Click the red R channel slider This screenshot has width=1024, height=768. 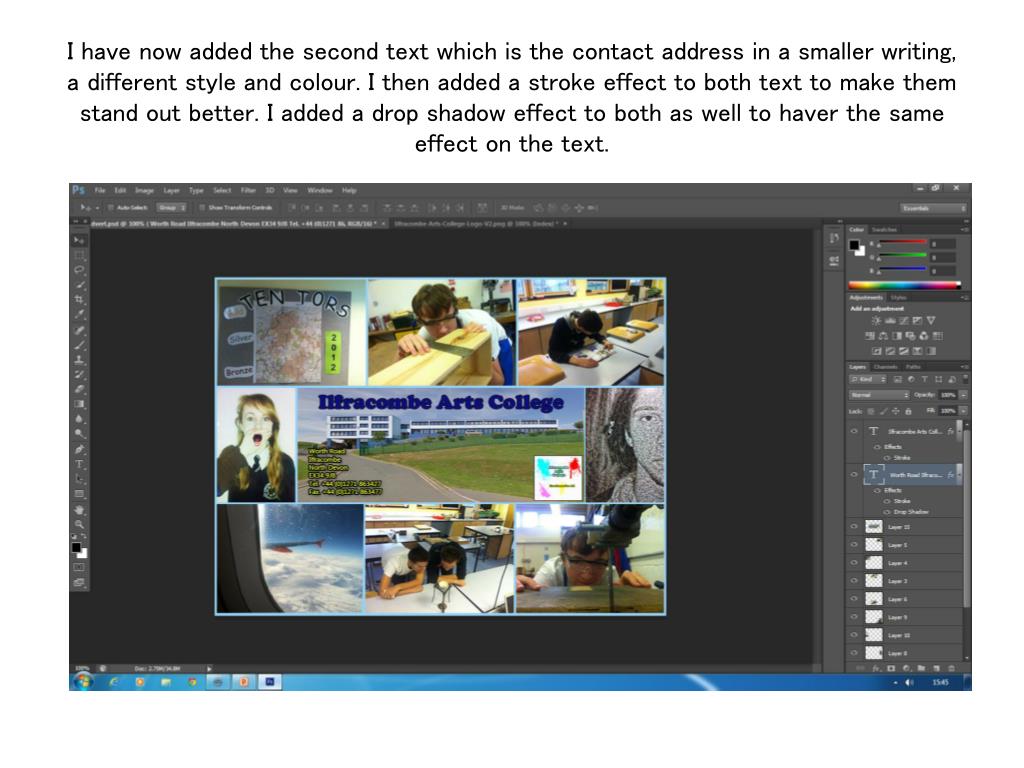(x=902, y=242)
